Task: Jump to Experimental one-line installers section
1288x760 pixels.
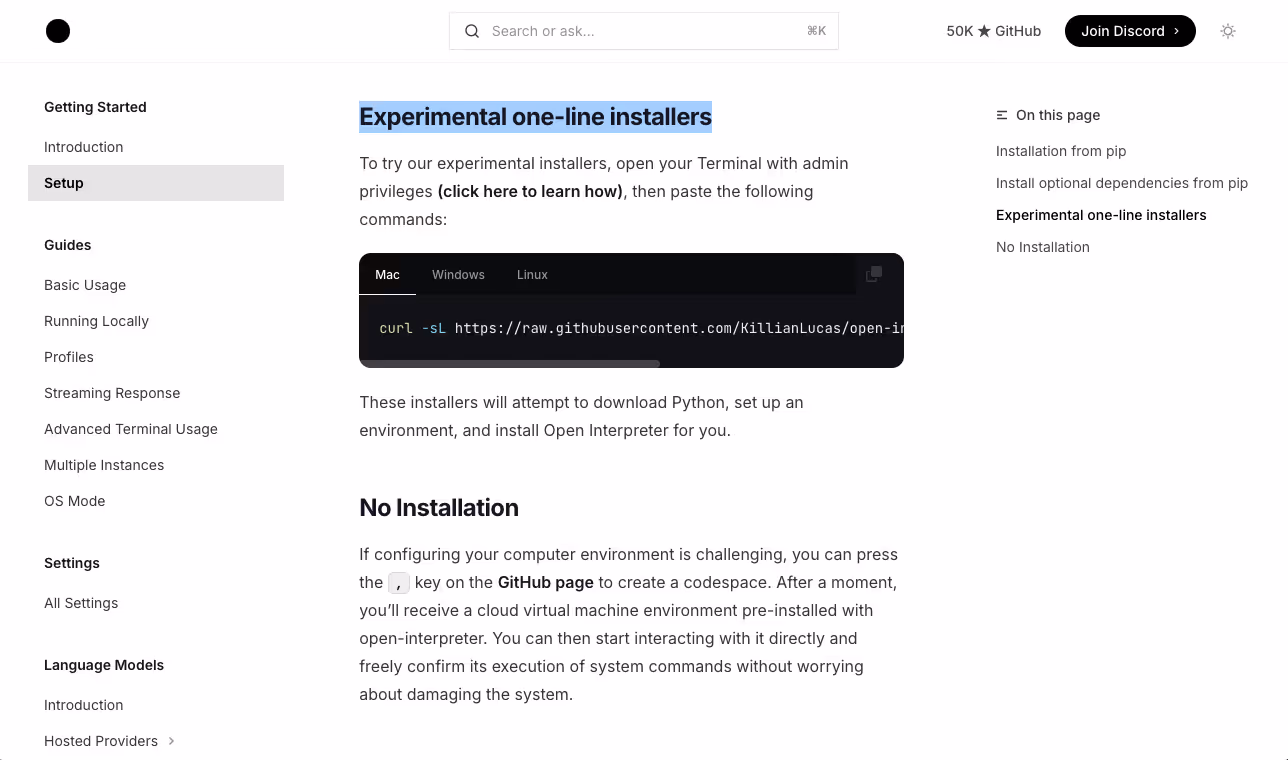Action: (x=1101, y=215)
